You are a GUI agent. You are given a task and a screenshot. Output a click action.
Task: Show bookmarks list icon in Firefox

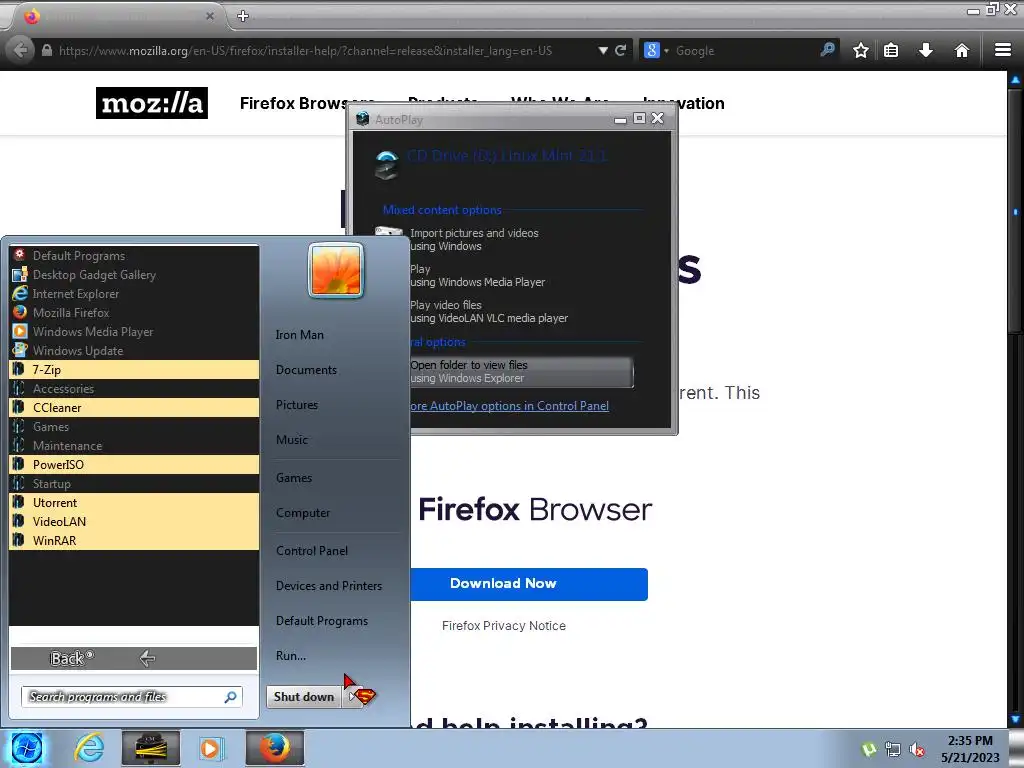point(891,50)
